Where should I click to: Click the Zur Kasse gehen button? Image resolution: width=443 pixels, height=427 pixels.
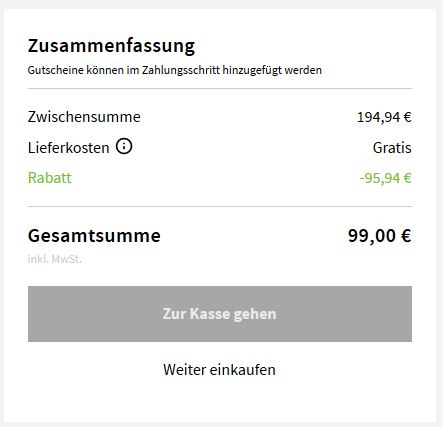[220, 314]
